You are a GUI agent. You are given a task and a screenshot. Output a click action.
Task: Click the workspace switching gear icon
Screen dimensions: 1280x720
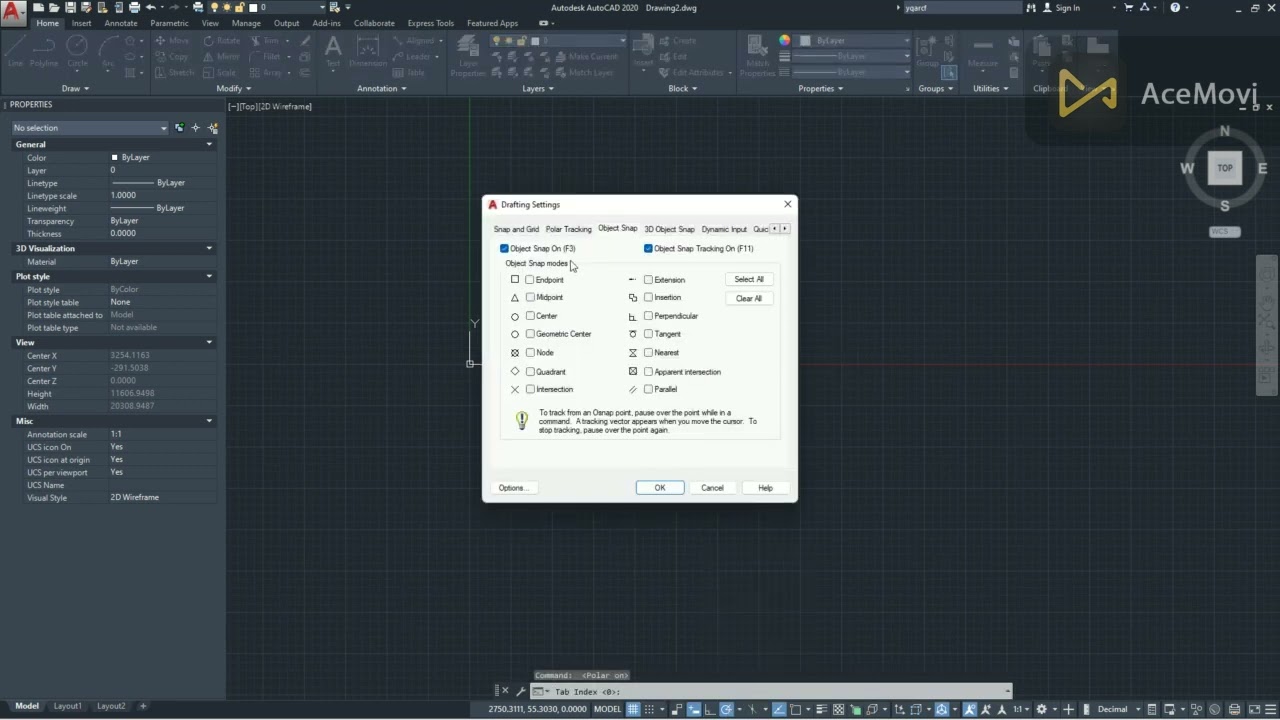point(1042,709)
